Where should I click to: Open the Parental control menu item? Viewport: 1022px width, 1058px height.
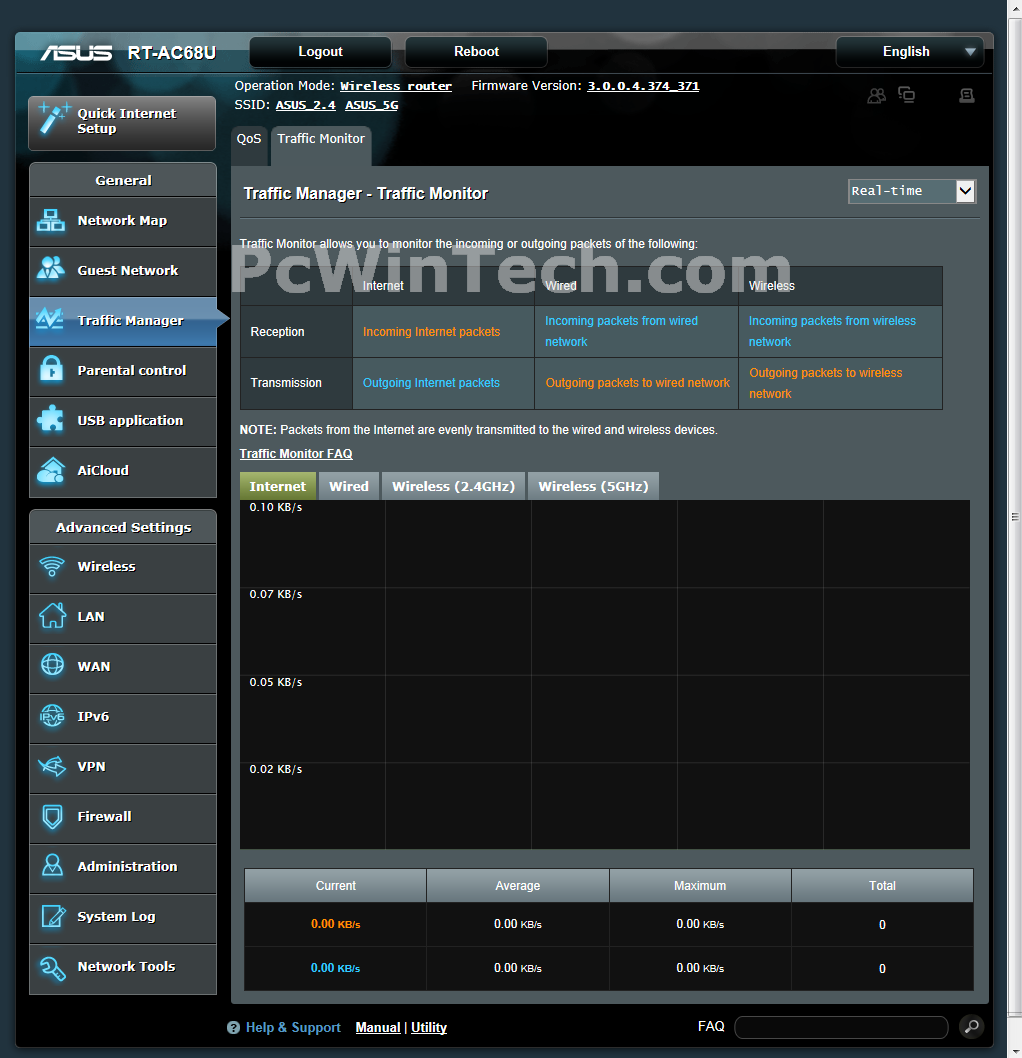coord(123,371)
